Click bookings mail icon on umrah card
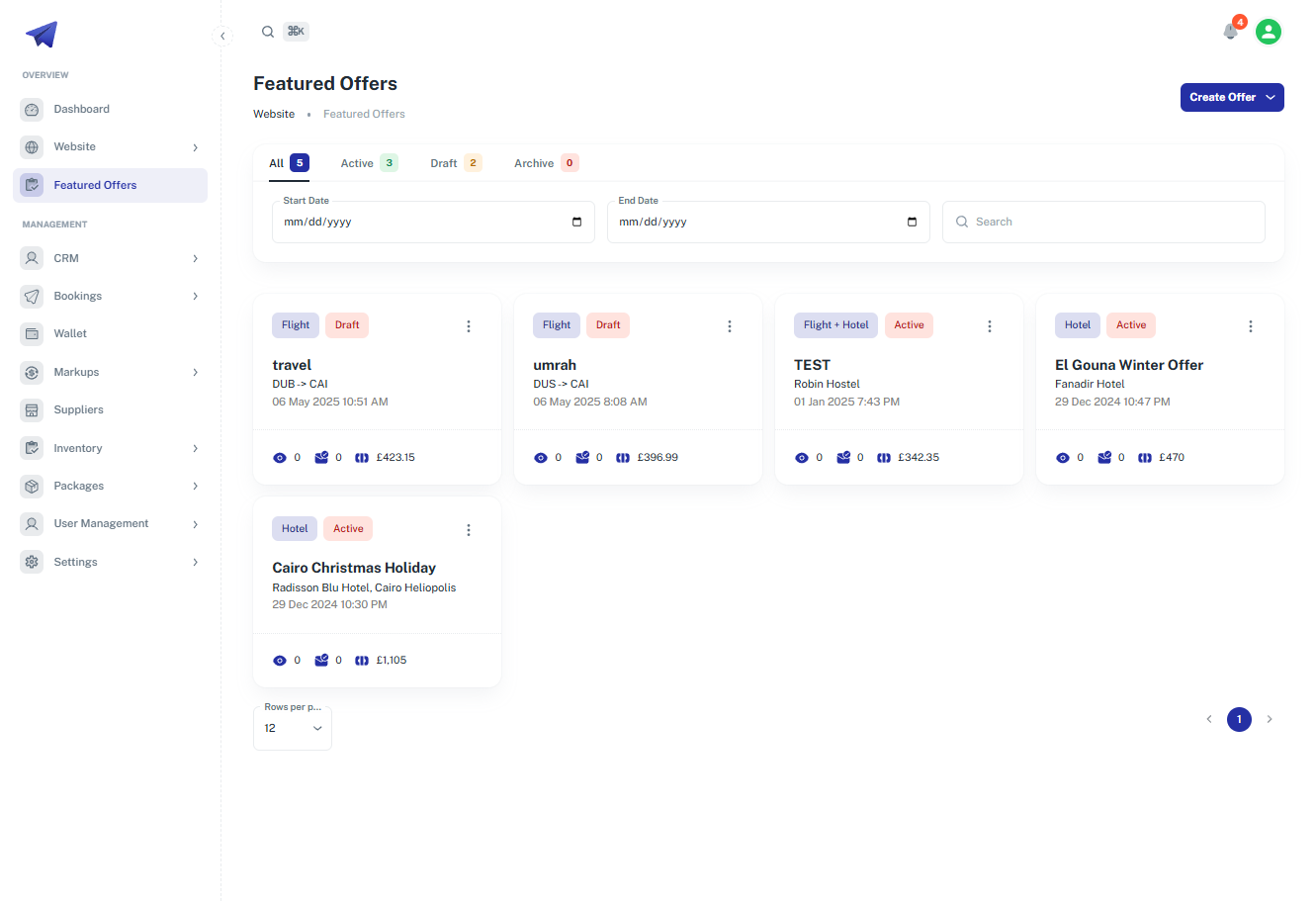The width and height of the screenshot is (1316, 901). pyautogui.click(x=582, y=457)
